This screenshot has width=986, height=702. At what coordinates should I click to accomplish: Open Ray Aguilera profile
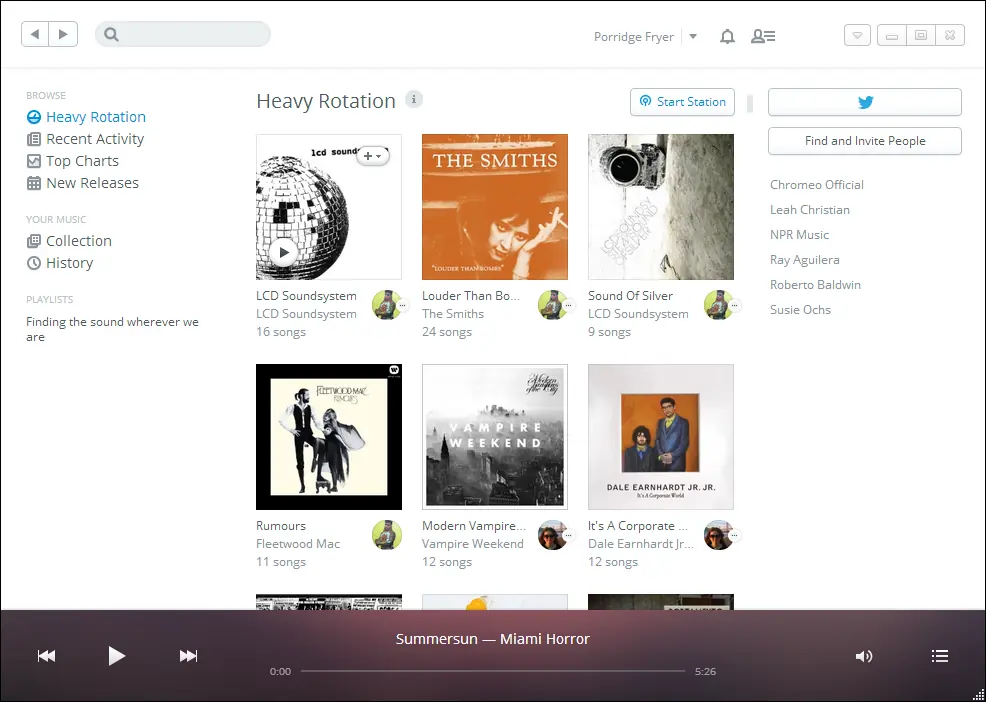[x=804, y=260]
